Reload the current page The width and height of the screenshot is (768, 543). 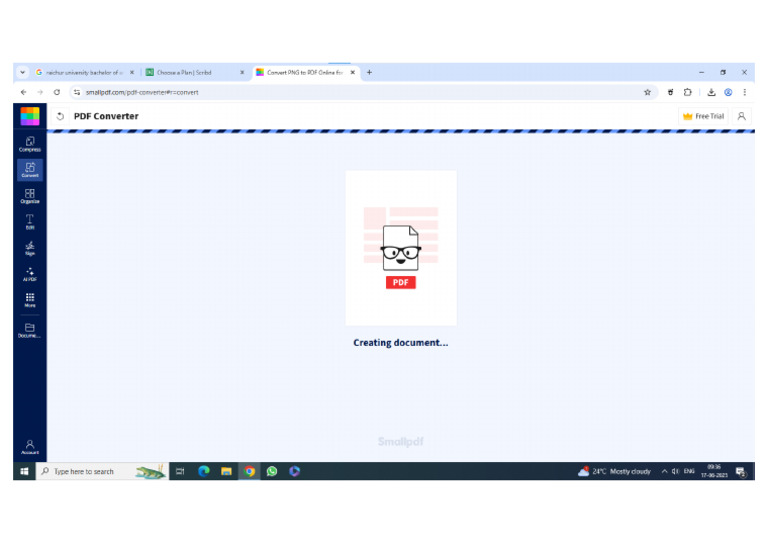point(57,92)
